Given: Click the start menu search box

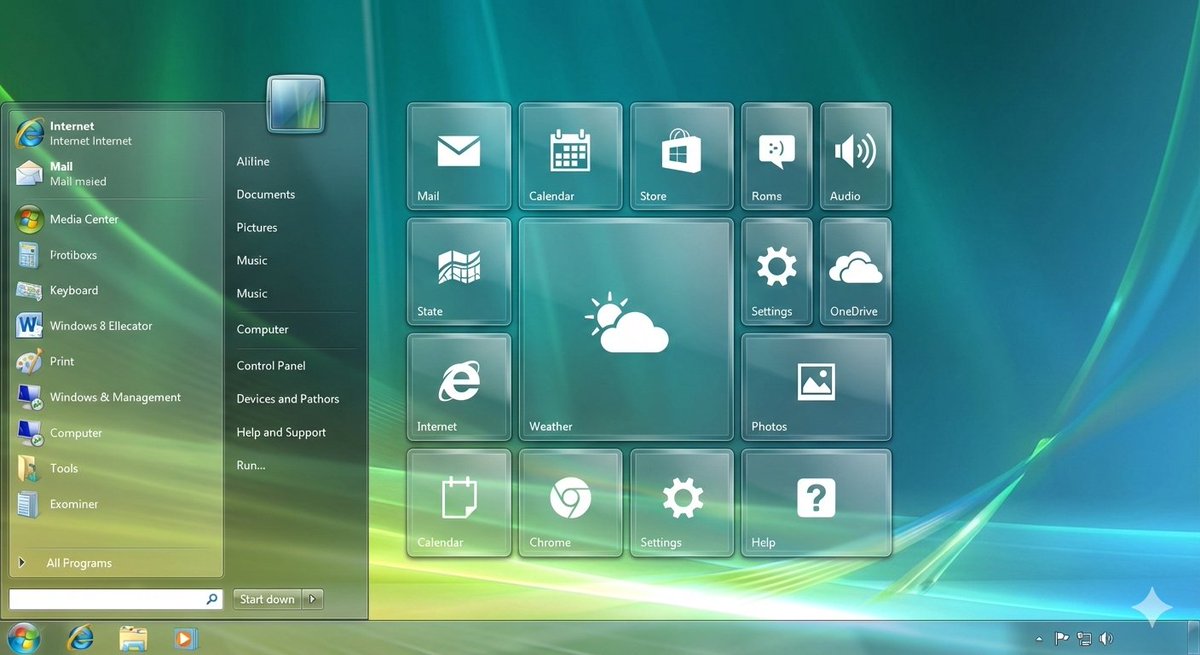Looking at the screenshot, I should click(115, 599).
